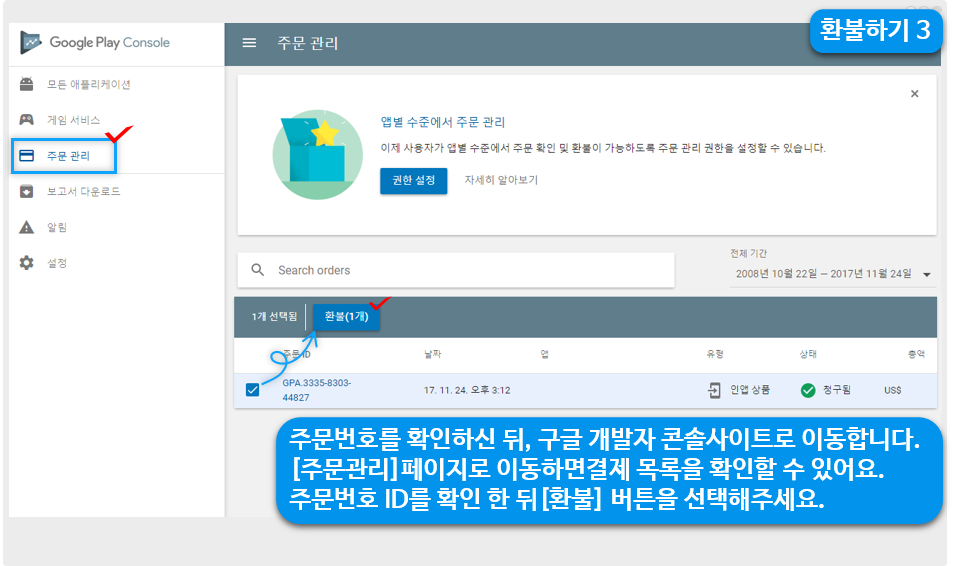This screenshot has height=566, width=955.
Task: Open order ID GPA.3335-8303-44827 link
Action: 316,390
